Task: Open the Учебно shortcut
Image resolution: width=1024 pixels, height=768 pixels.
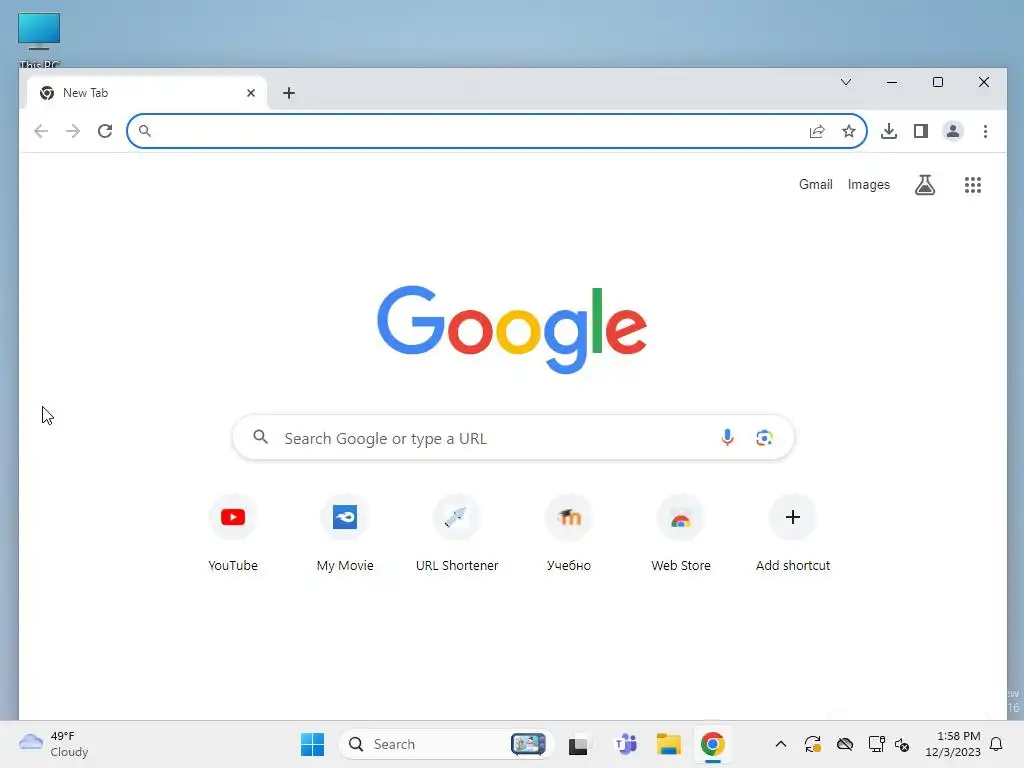Action: [x=569, y=534]
